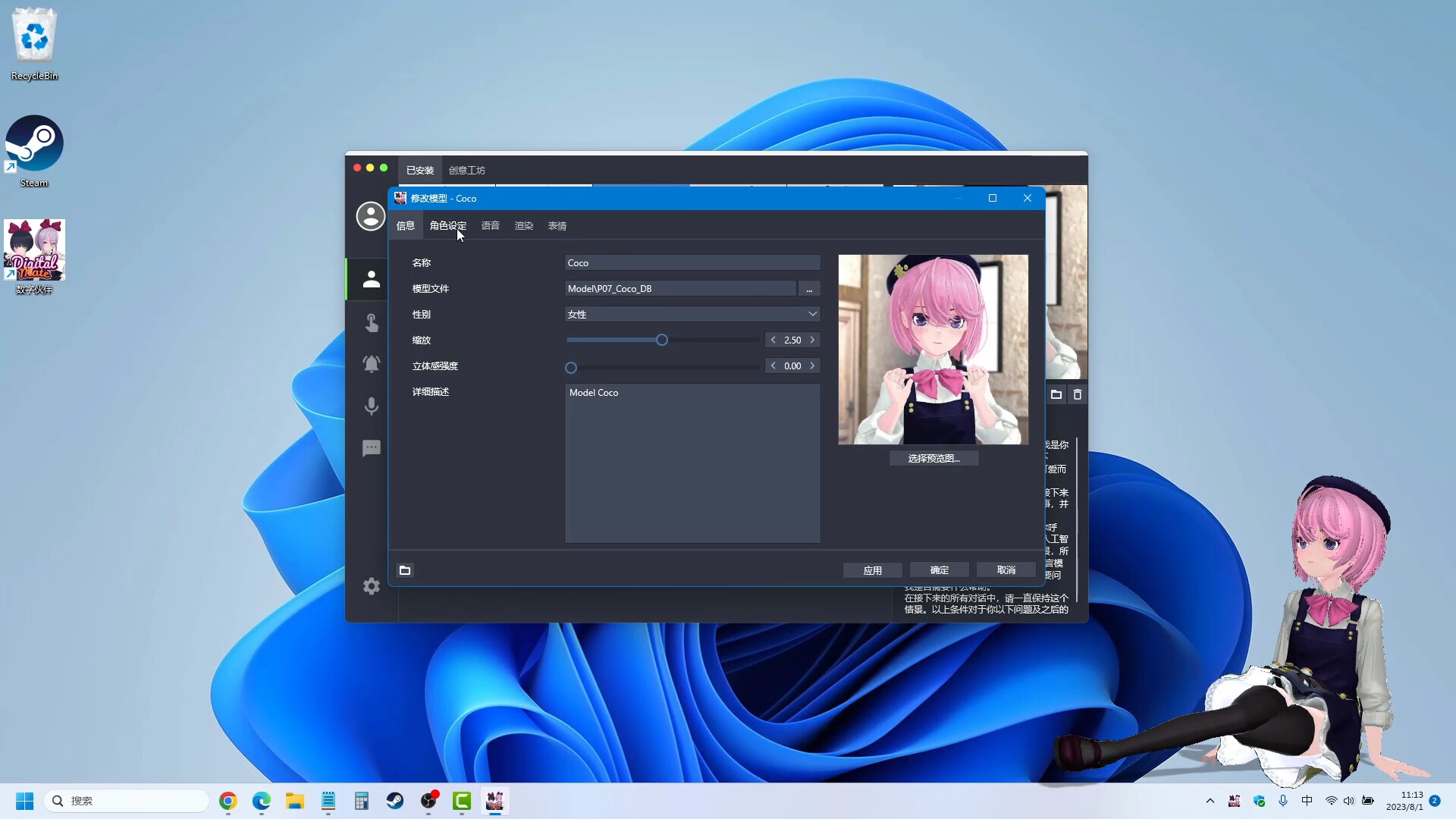
Task: Open the 表情 tab in the dialog
Action: 557,225
